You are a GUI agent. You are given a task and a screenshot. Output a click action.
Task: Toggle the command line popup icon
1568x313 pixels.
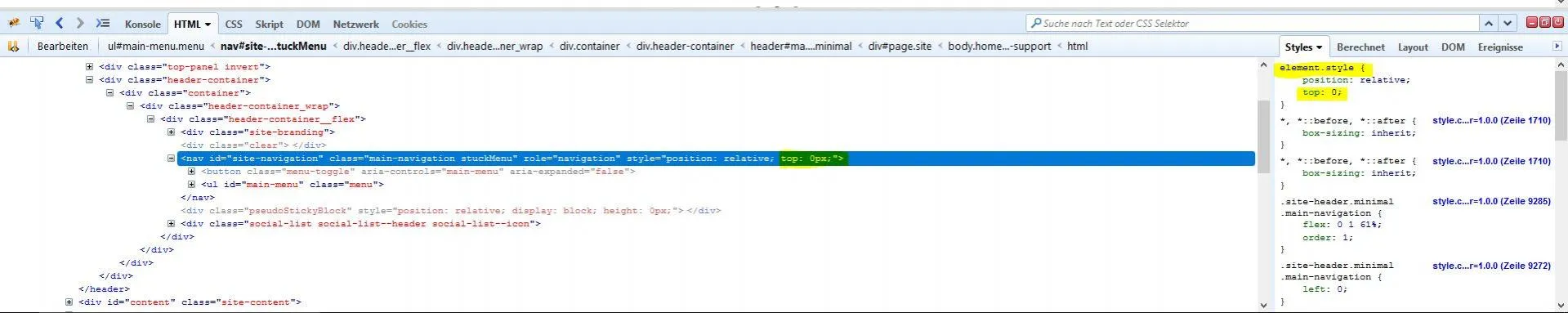point(103,23)
